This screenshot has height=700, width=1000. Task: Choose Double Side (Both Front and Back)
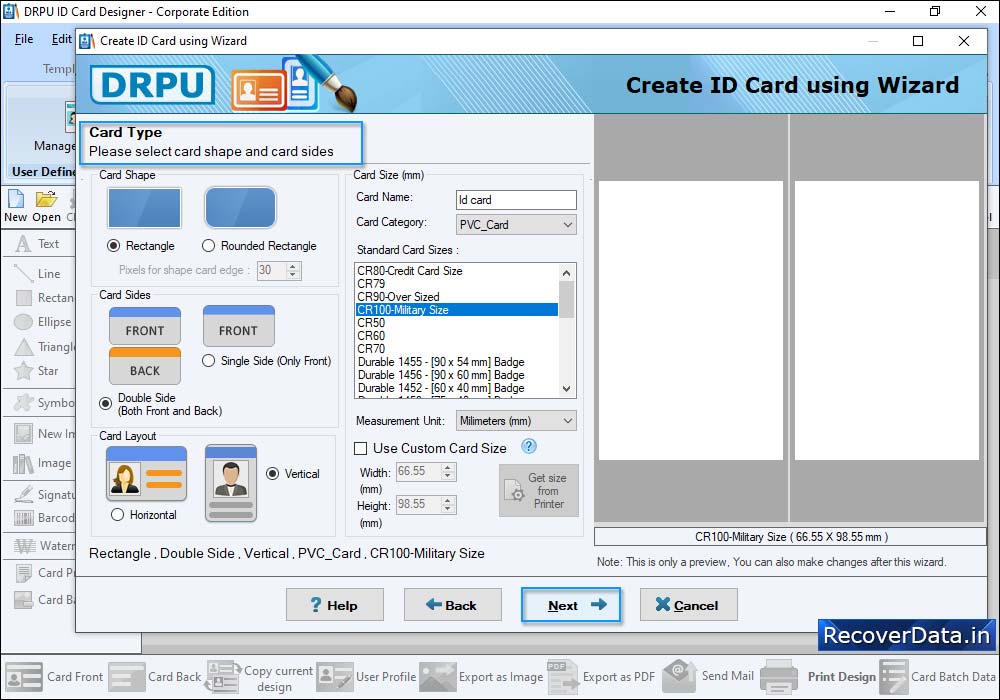[x=106, y=404]
